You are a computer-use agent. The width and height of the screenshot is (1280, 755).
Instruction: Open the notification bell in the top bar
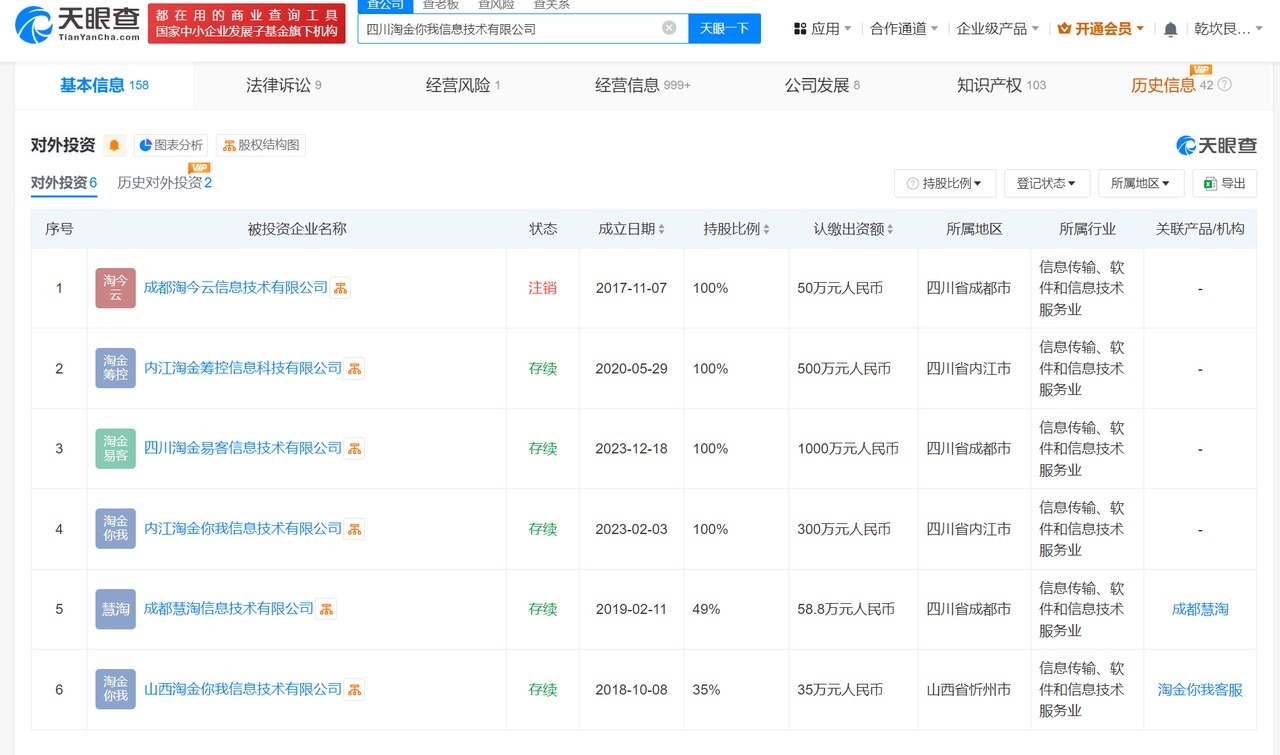[1170, 29]
